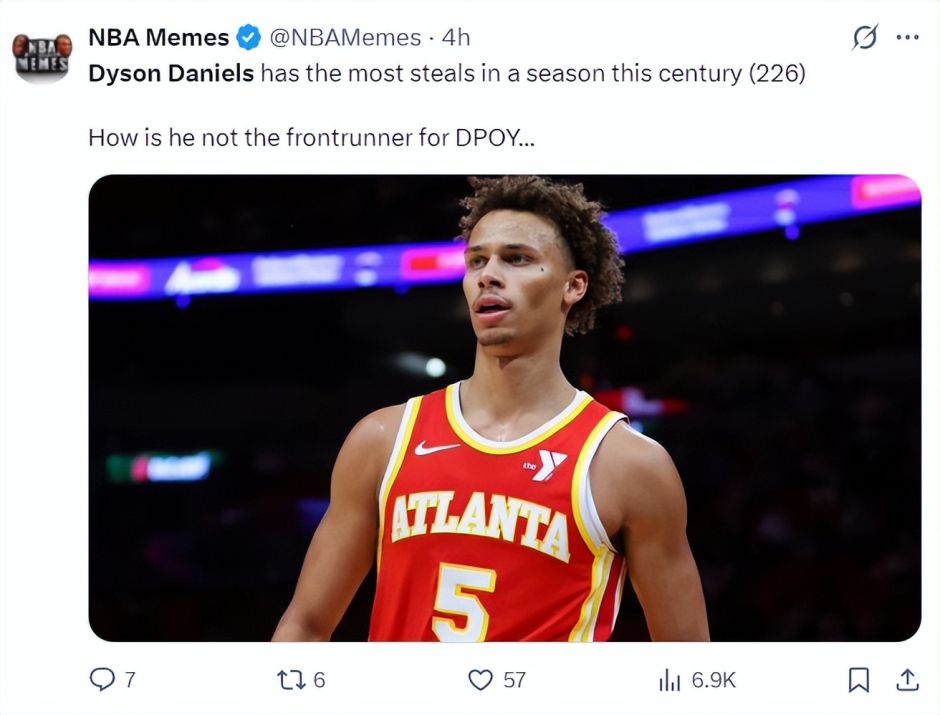The image size is (940, 715).
Task: Click the blue verified badge
Action: click(x=246, y=38)
